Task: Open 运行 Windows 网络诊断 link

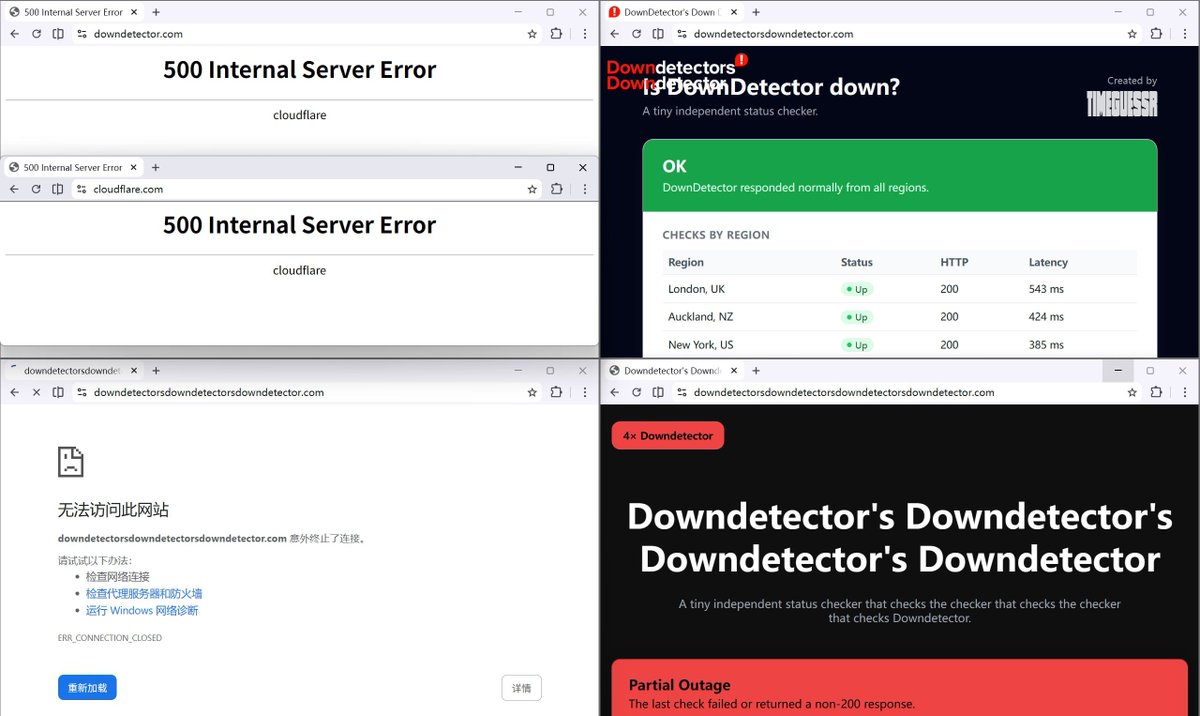Action: tap(142, 610)
